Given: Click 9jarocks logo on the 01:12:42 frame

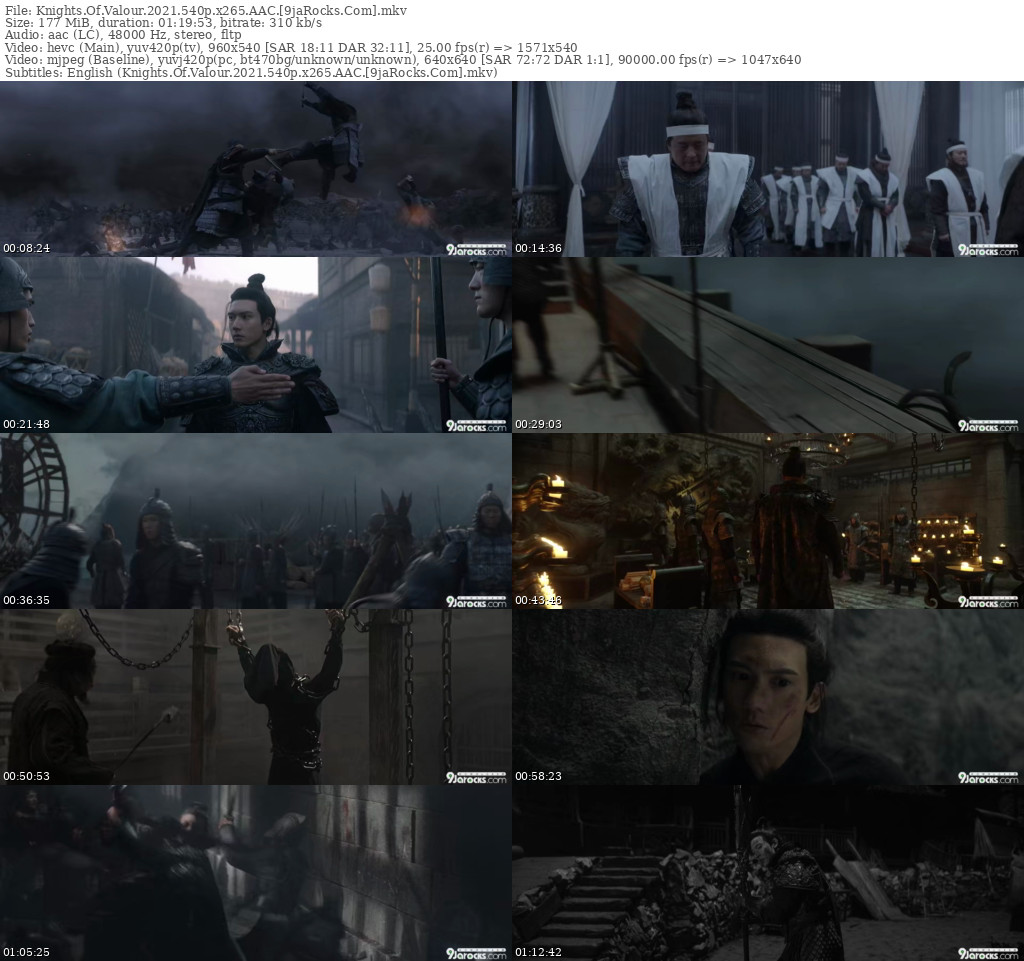Looking at the screenshot, I should 988,952.
